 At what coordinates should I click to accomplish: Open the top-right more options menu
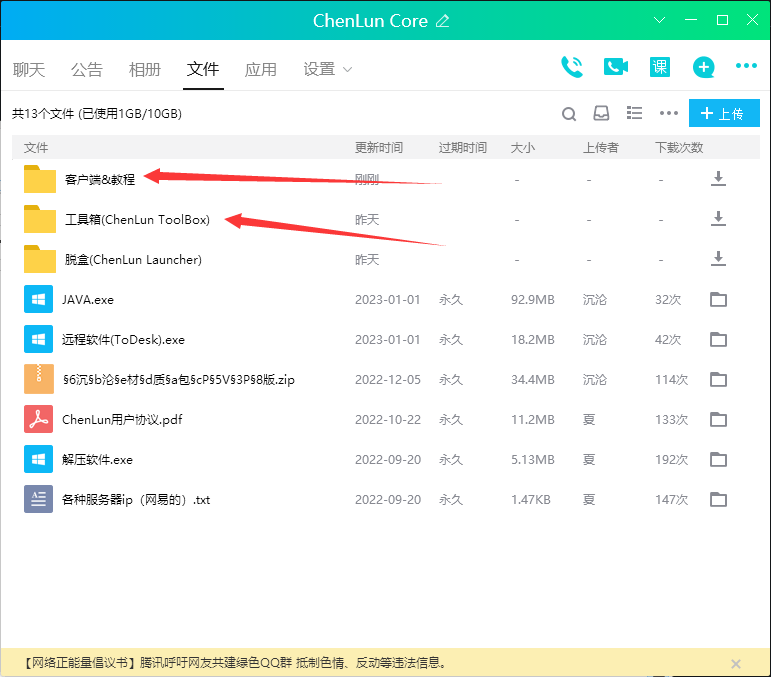pos(746,67)
